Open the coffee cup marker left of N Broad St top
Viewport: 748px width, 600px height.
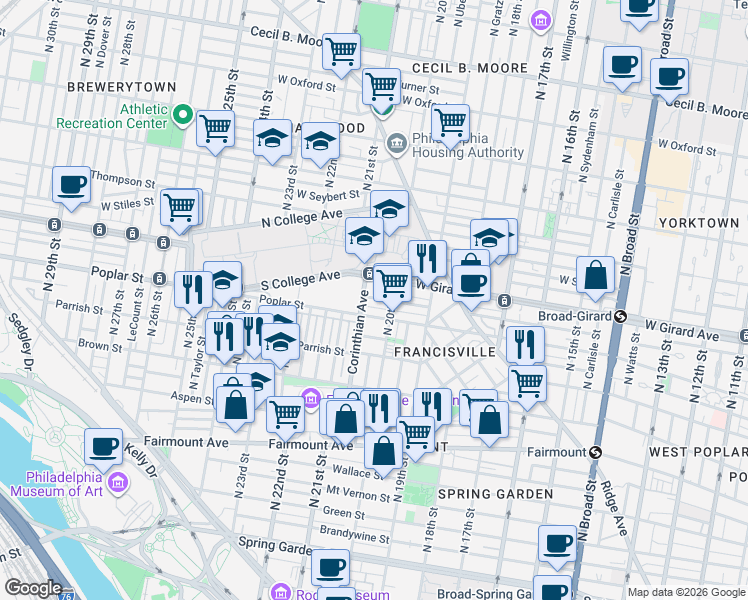(622, 65)
